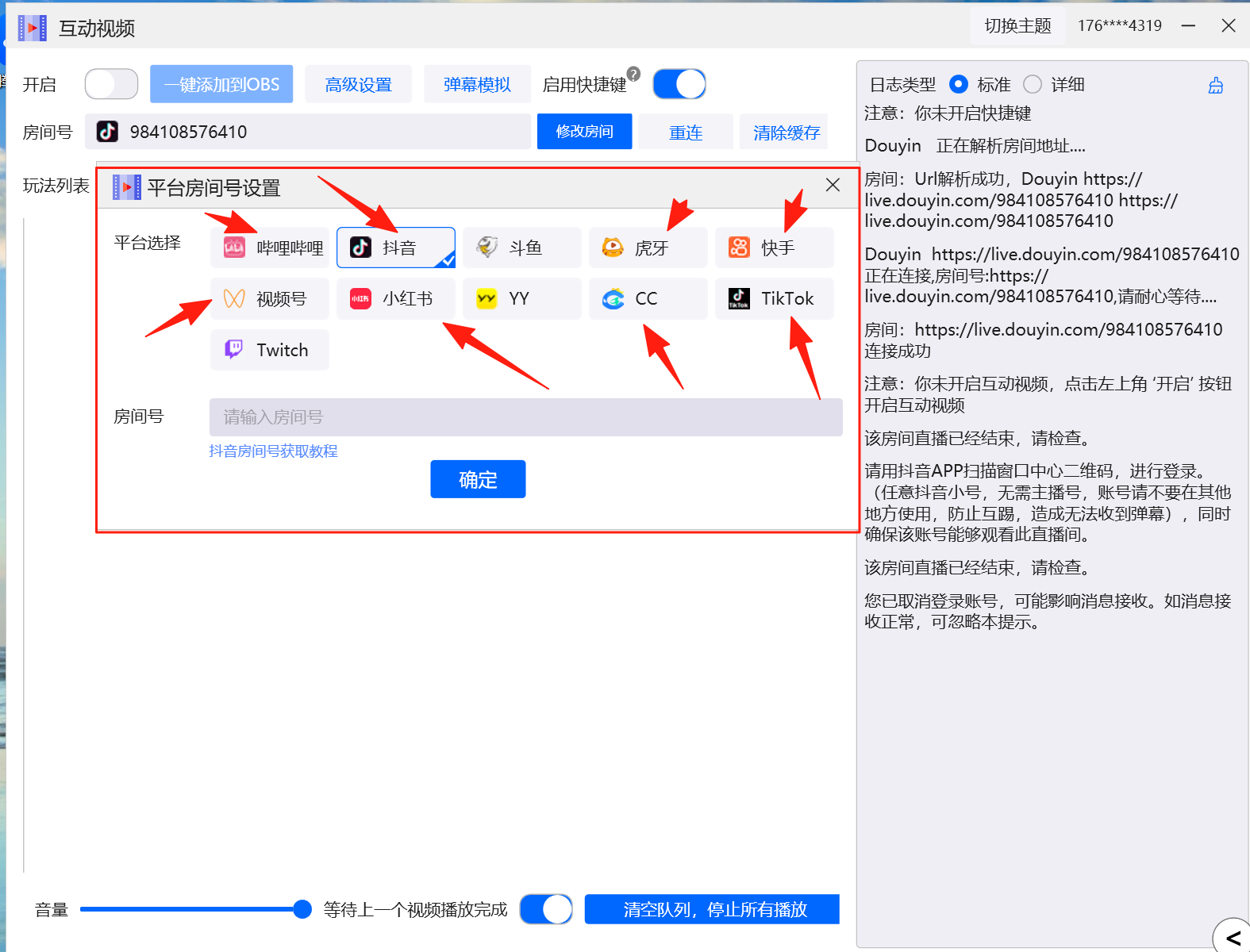Select the 快手 platform
The height and width of the screenshot is (952, 1250).
point(775,248)
